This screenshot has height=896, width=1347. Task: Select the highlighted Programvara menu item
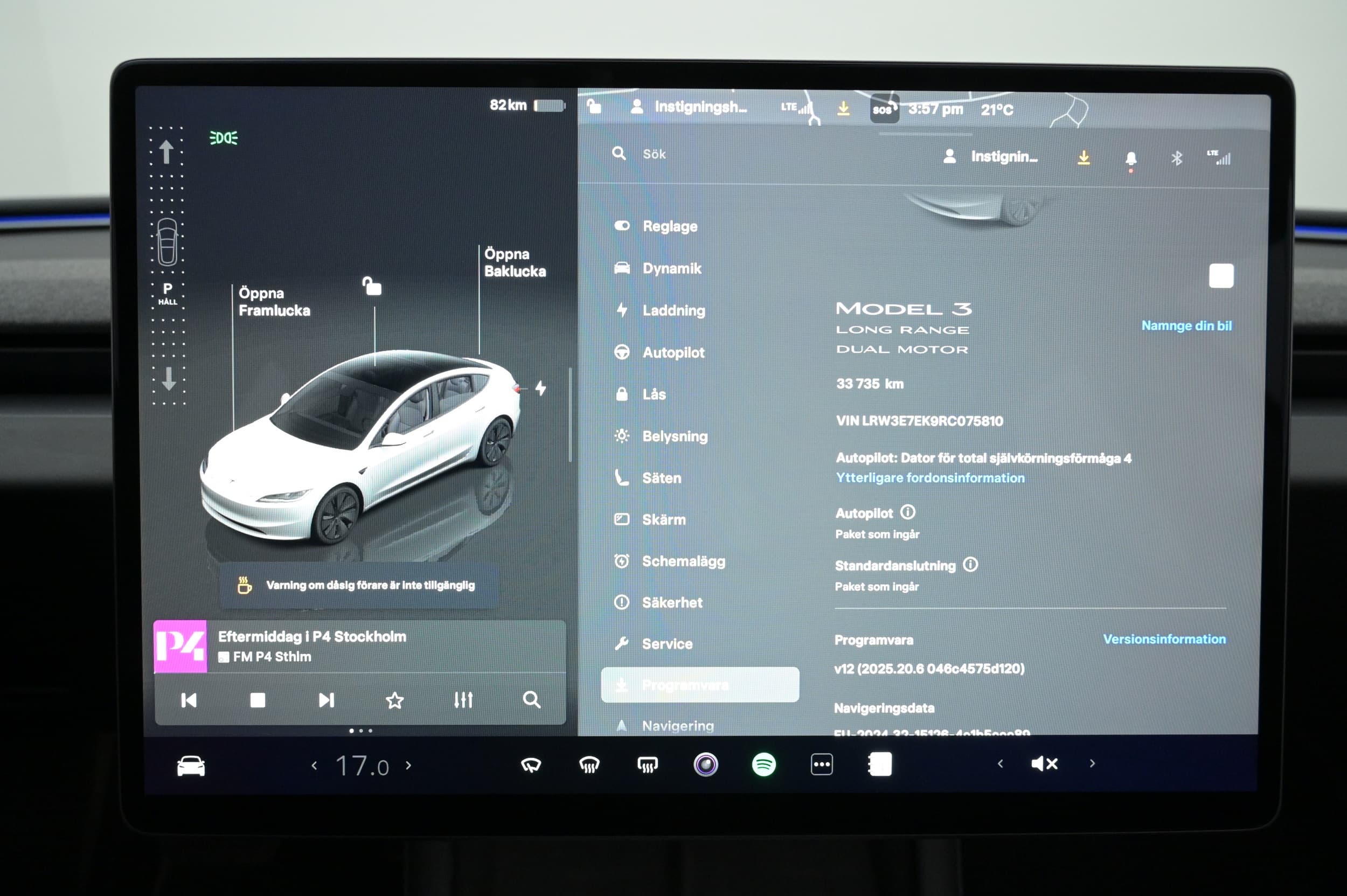point(700,685)
